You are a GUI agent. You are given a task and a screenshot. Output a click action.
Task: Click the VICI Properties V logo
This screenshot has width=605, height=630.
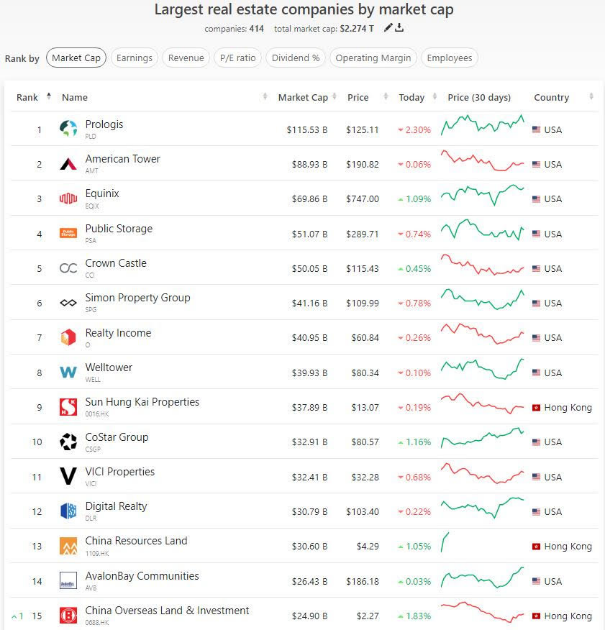coord(68,476)
